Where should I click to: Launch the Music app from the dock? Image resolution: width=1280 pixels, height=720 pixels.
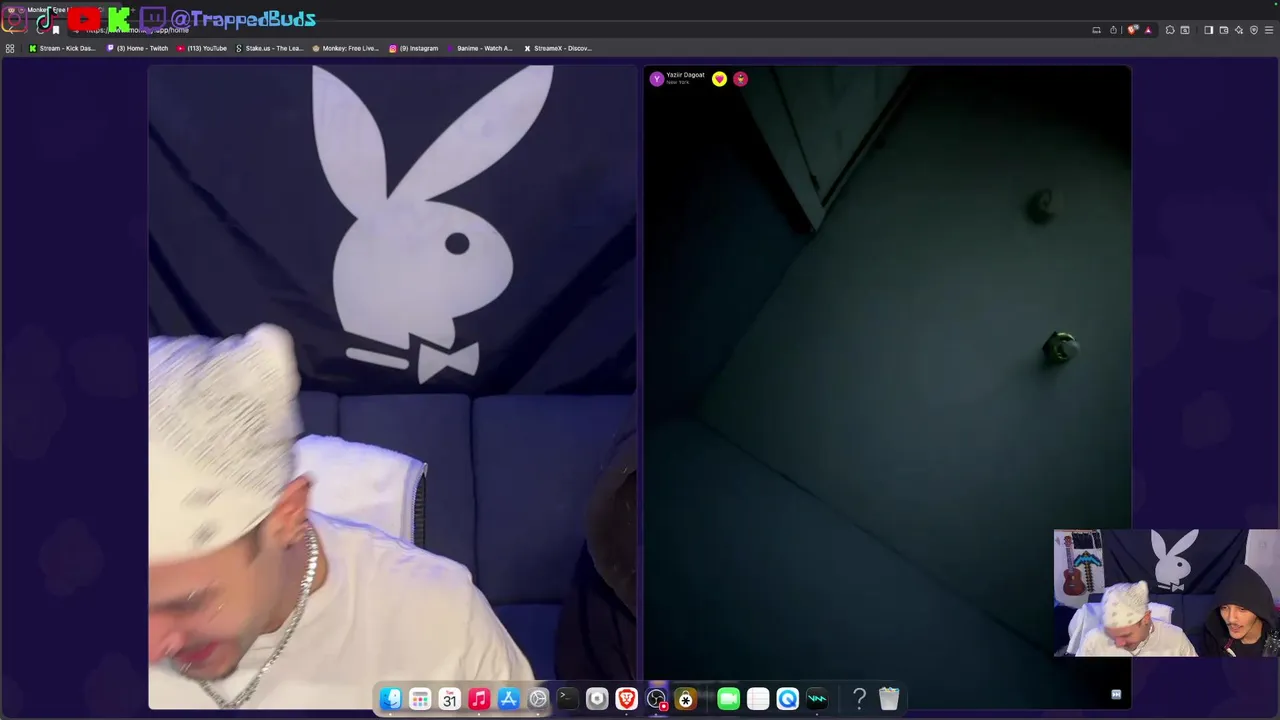(479, 699)
